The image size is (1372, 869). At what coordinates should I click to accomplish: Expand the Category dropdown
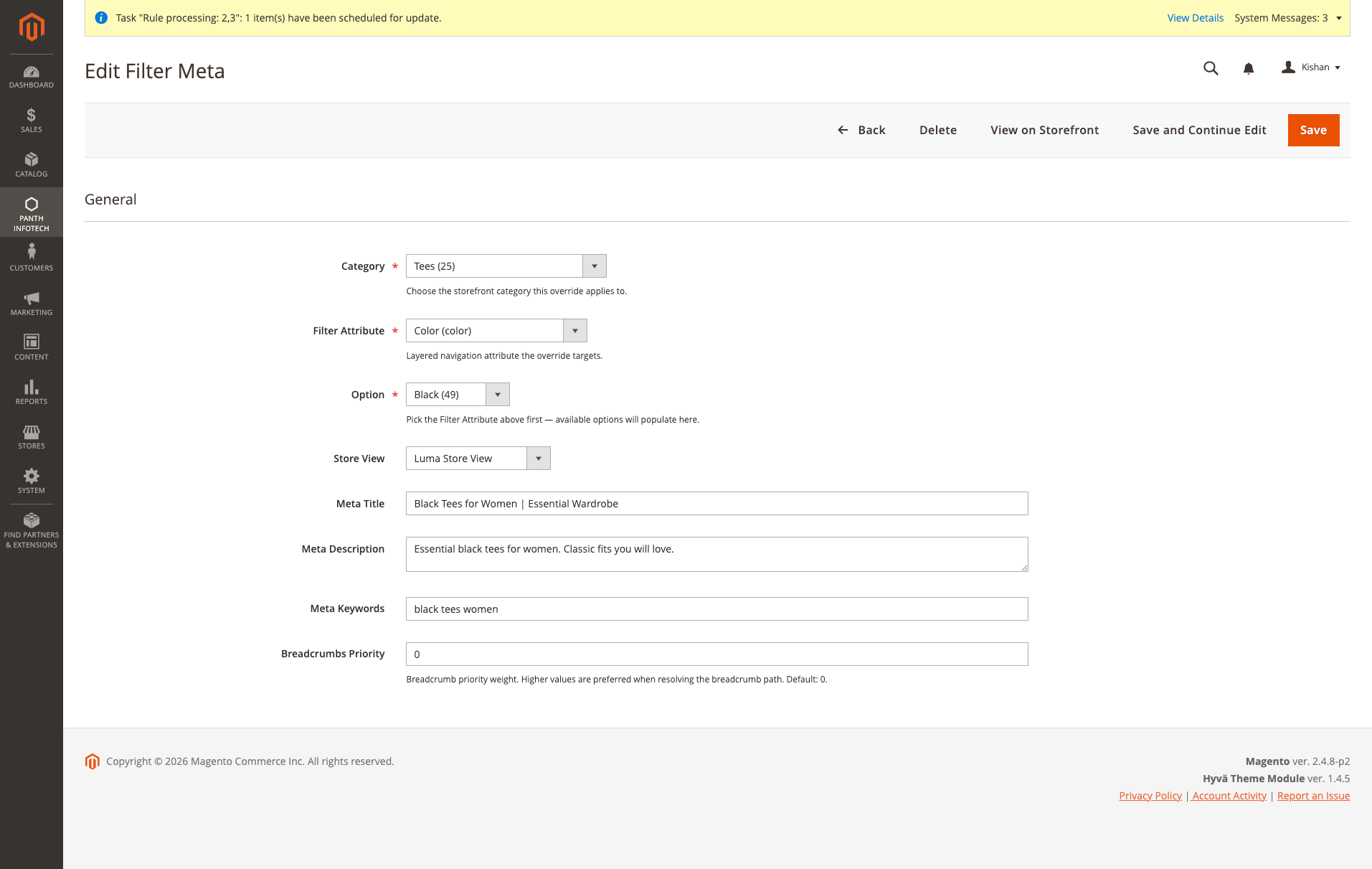click(594, 266)
